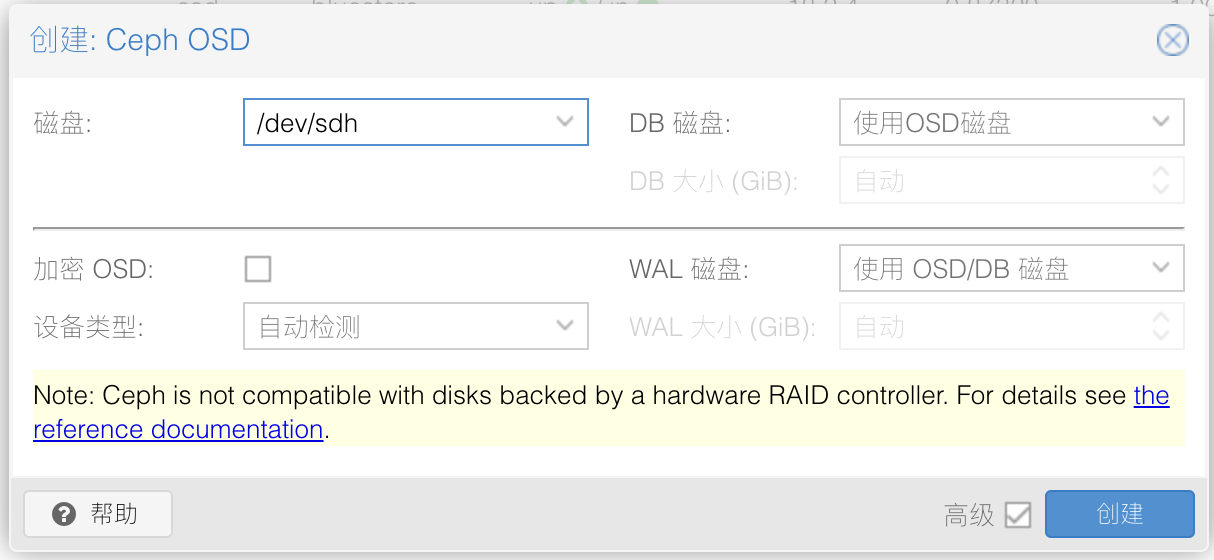This screenshot has height=560, width=1214.
Task: Open the 磁盘 /dev/sdh dropdown arrow
Action: click(565, 122)
